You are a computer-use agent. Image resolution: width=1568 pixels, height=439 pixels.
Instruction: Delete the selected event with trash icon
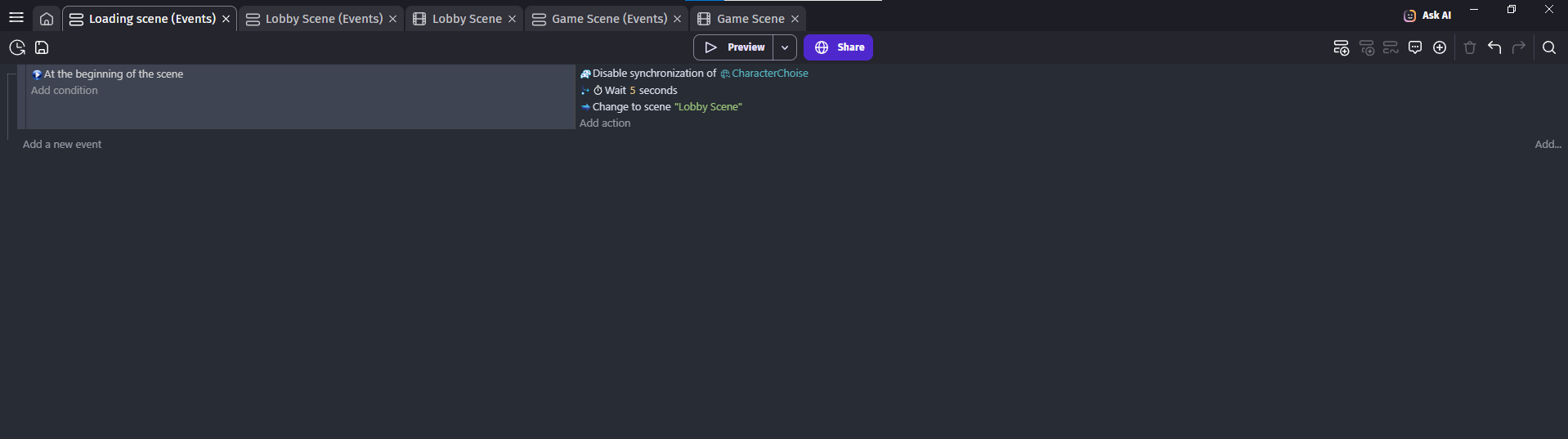click(1470, 47)
